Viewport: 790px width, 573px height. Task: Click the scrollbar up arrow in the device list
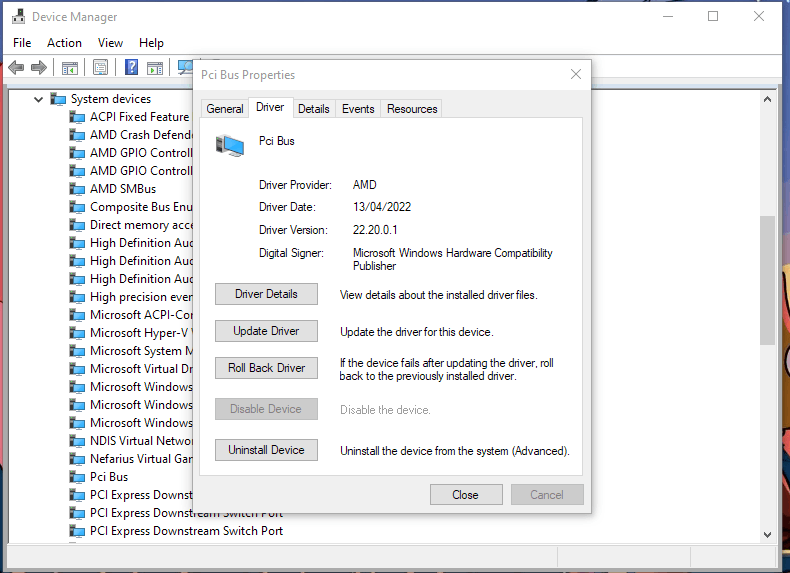click(x=767, y=99)
